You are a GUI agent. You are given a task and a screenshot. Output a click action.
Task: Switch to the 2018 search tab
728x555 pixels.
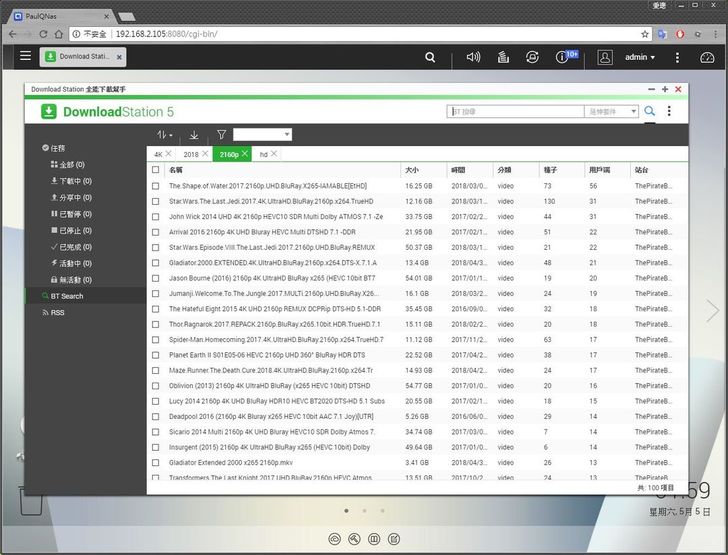click(191, 154)
